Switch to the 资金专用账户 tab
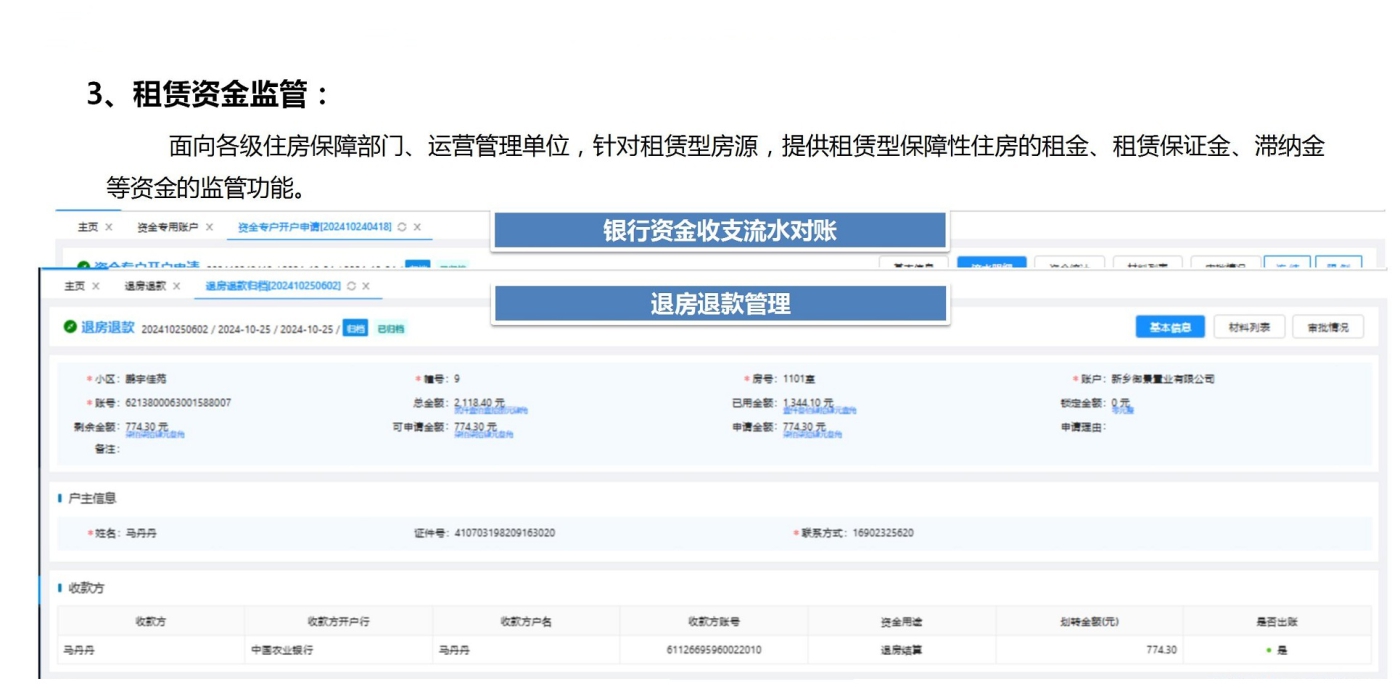Viewport: 1400px width, 700px height. click(167, 228)
